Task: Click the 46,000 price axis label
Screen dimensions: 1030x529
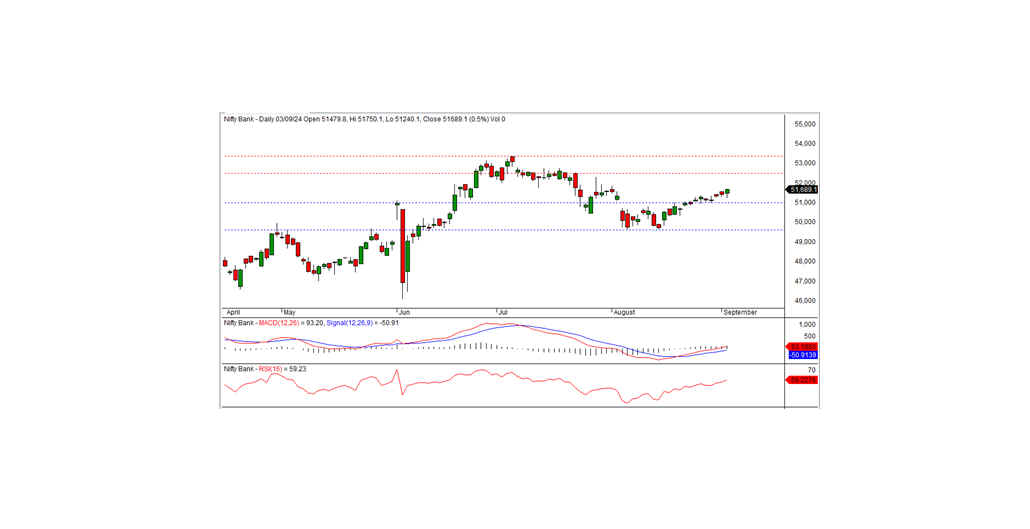Action: tap(805, 301)
